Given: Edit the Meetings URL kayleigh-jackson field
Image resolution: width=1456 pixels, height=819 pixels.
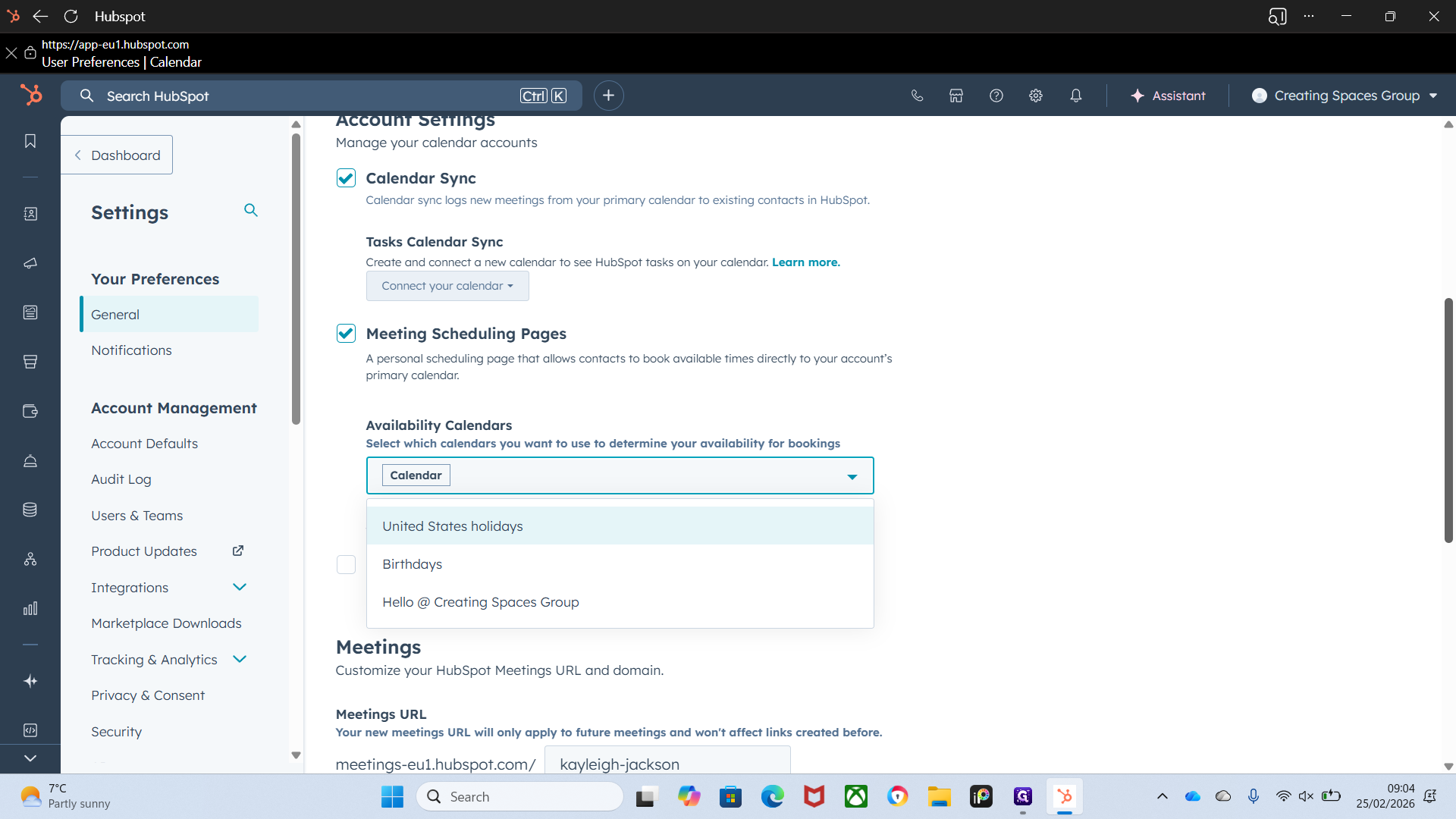Looking at the screenshot, I should (x=667, y=761).
